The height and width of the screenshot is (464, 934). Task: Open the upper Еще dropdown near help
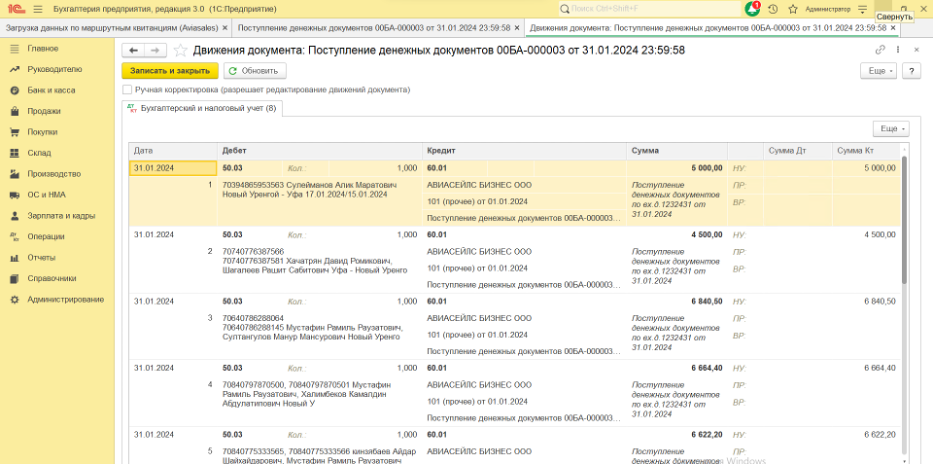[x=879, y=70]
